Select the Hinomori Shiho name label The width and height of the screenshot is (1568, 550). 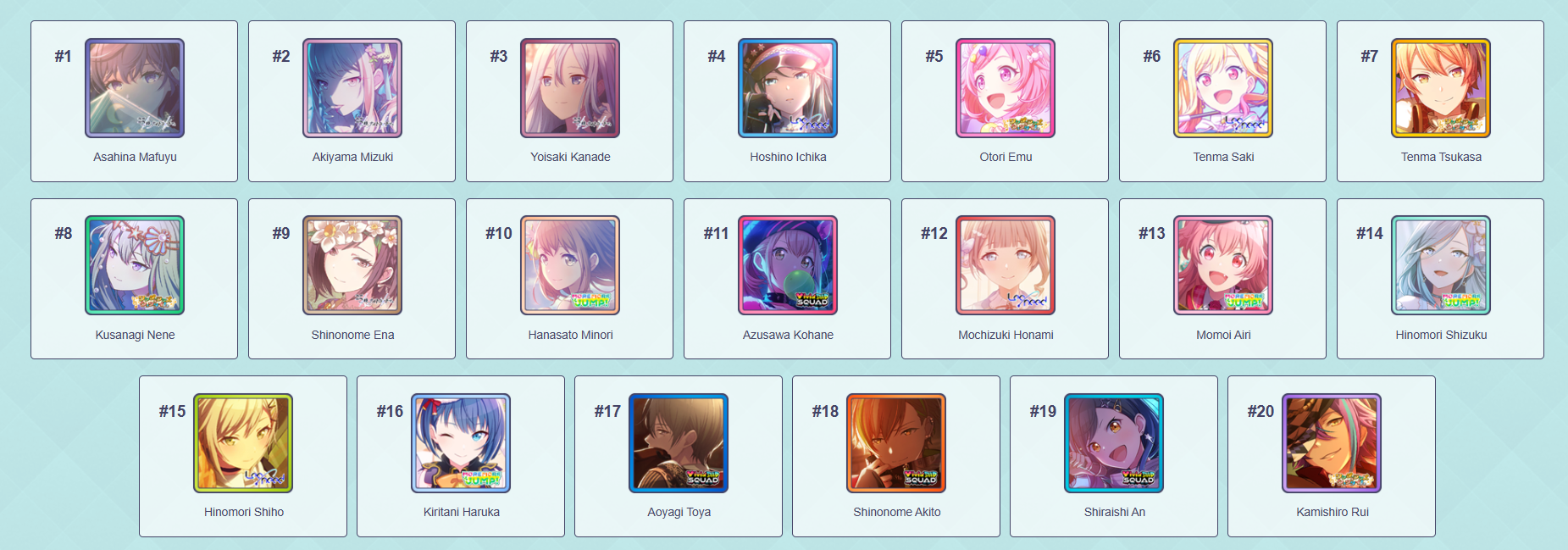click(x=244, y=512)
